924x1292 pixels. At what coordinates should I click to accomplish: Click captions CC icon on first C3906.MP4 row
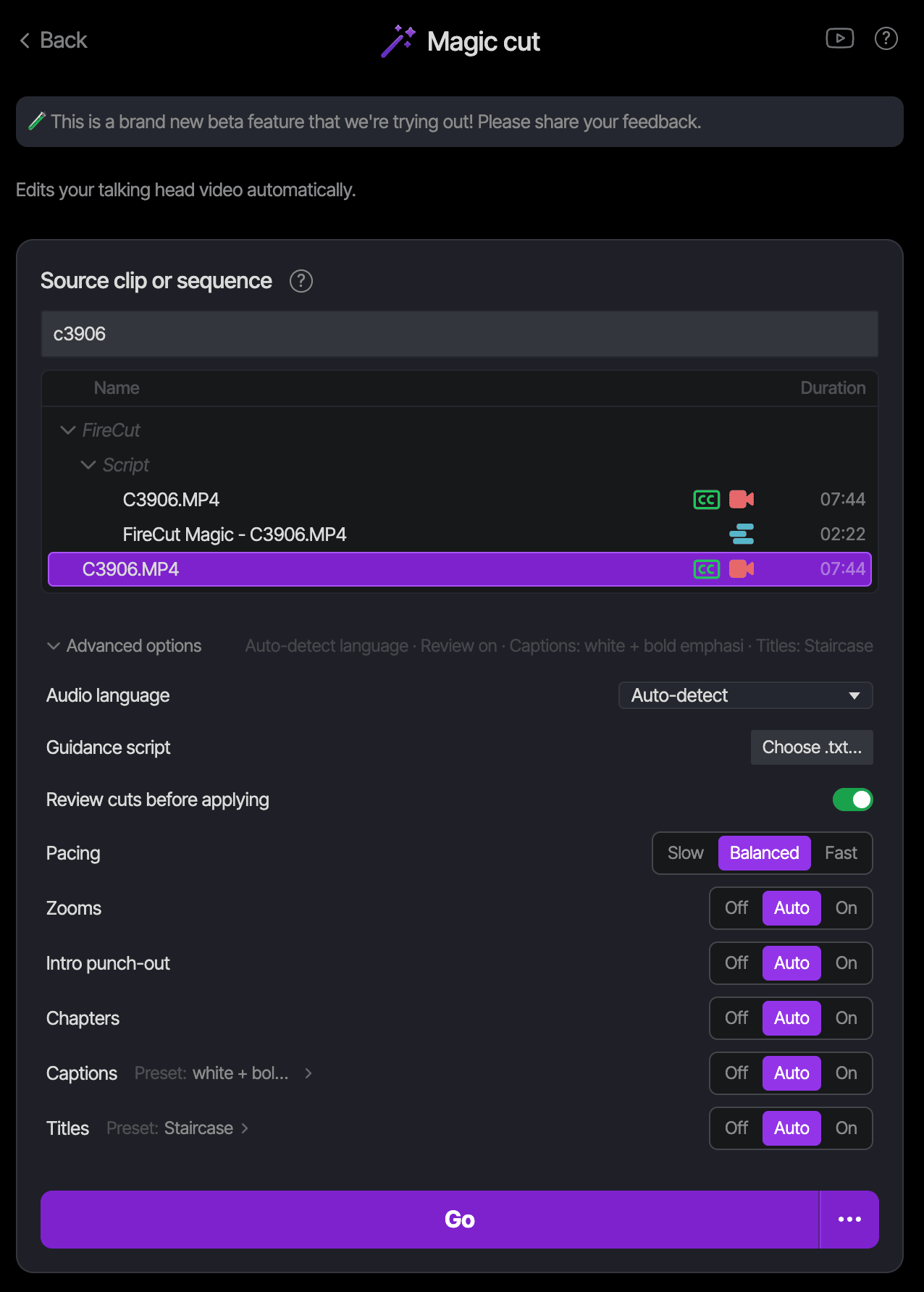click(707, 500)
